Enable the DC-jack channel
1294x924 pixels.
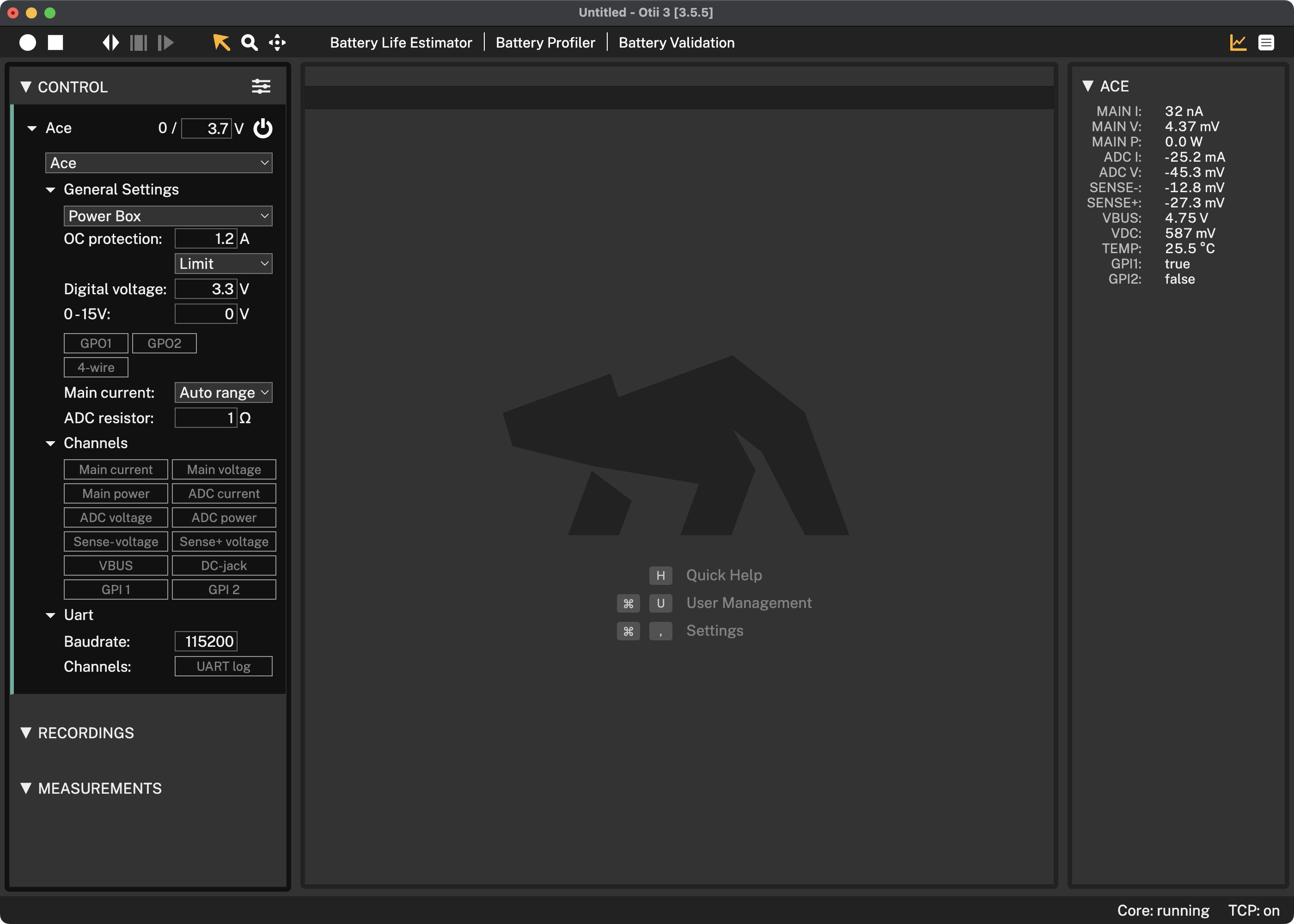(224, 565)
